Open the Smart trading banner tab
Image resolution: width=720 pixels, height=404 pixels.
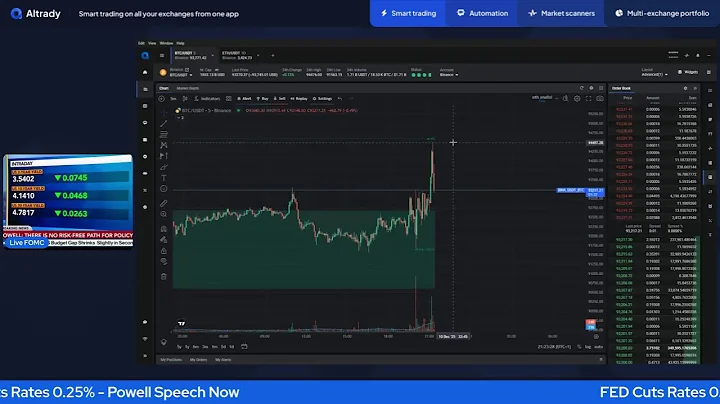408,13
